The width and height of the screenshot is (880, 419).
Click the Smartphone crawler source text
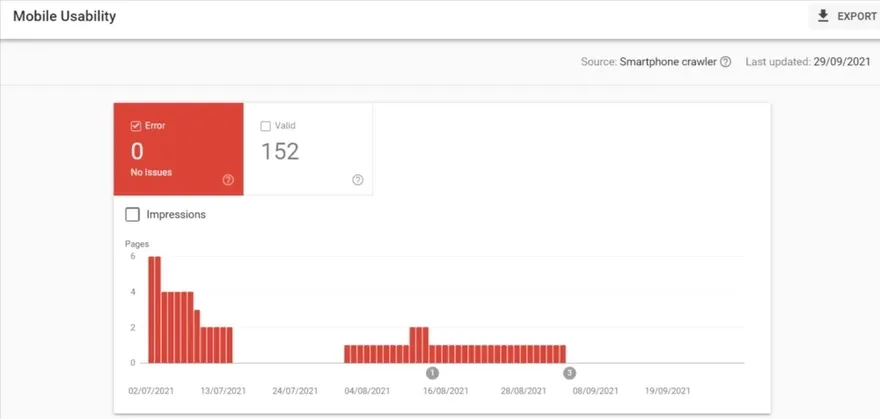[668, 62]
